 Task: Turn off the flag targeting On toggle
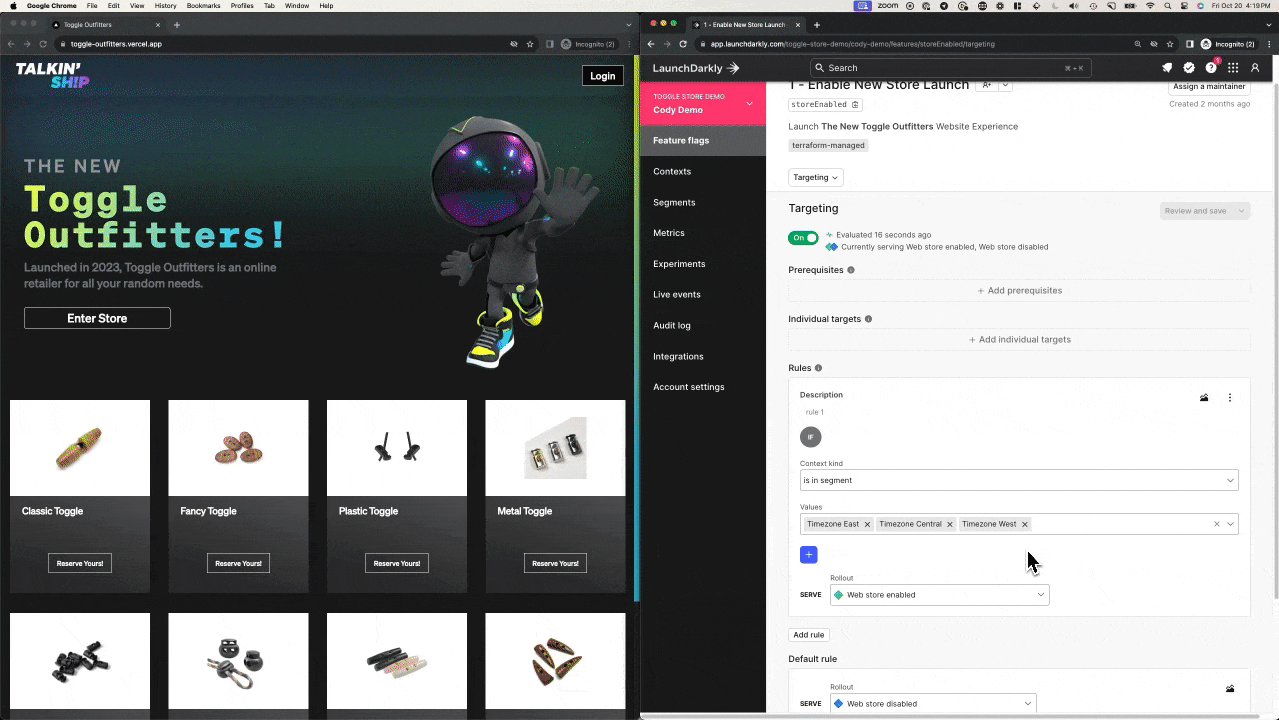pos(803,238)
